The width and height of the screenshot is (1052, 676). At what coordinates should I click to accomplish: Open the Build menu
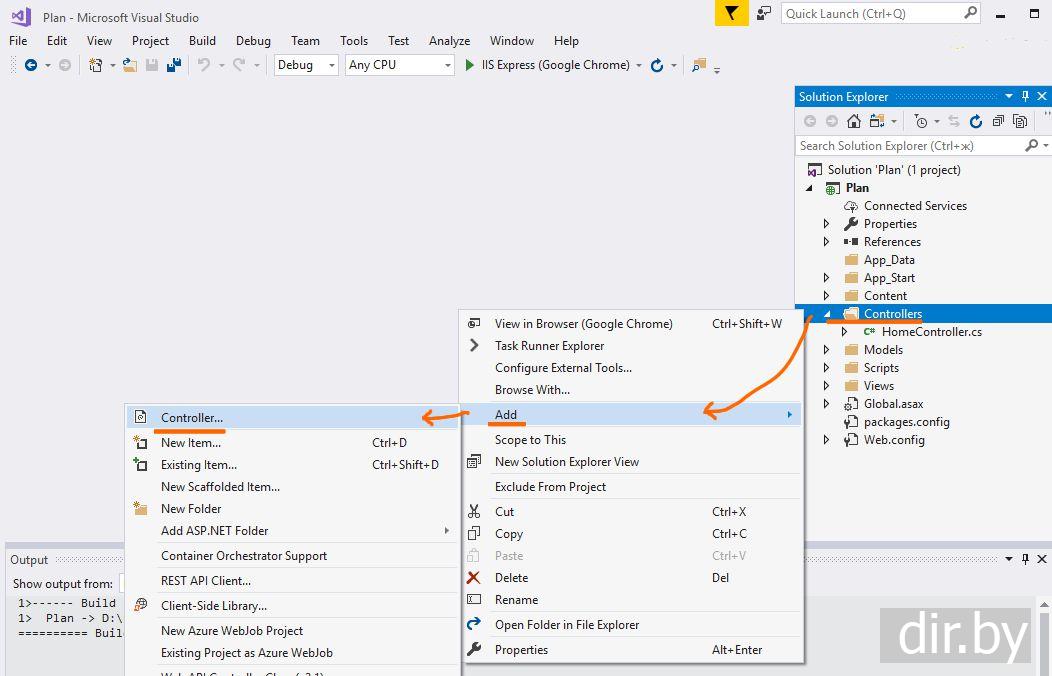[x=202, y=41]
